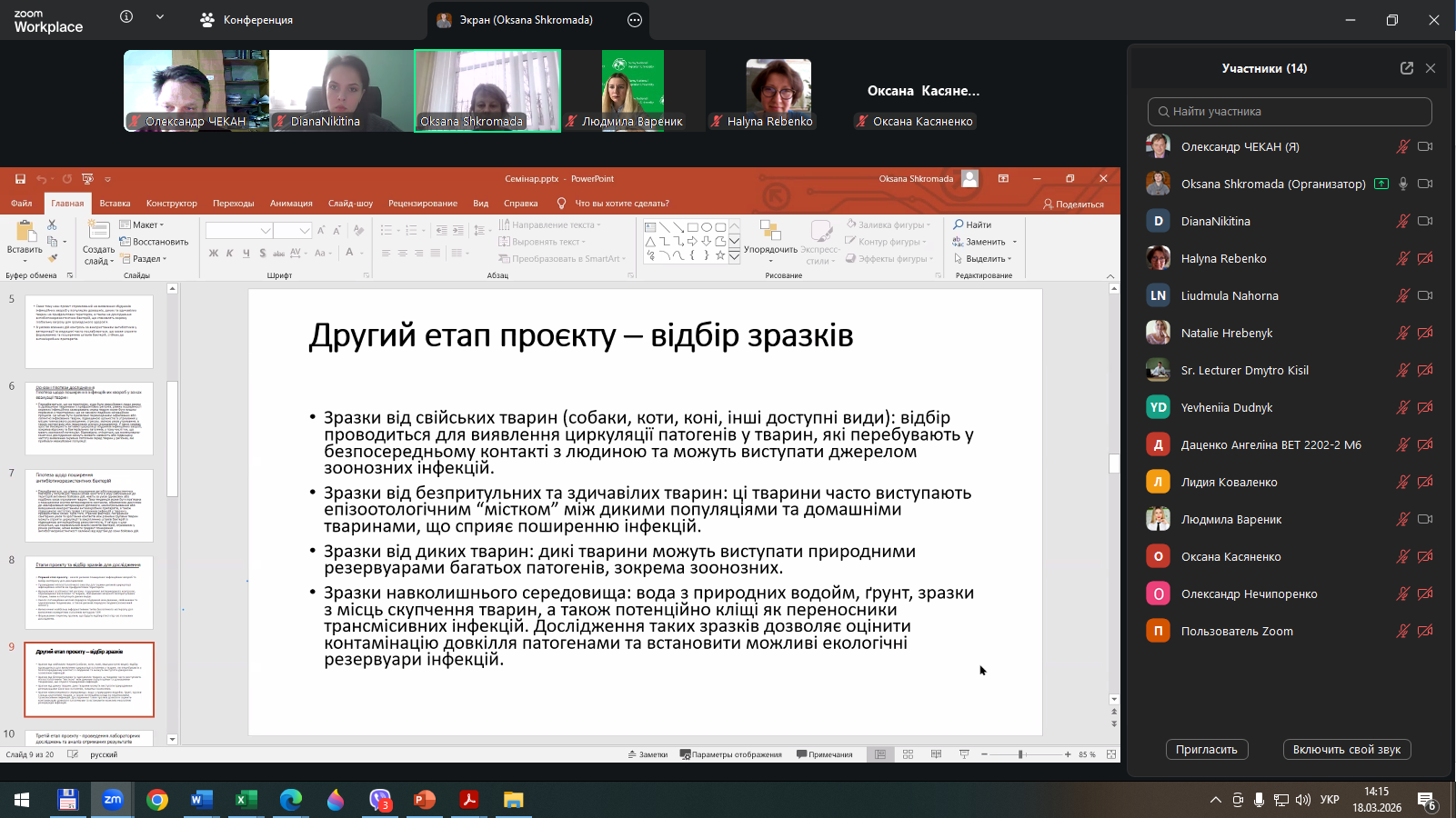Expand the Zoom Workplace dropdown chevron

(x=160, y=17)
